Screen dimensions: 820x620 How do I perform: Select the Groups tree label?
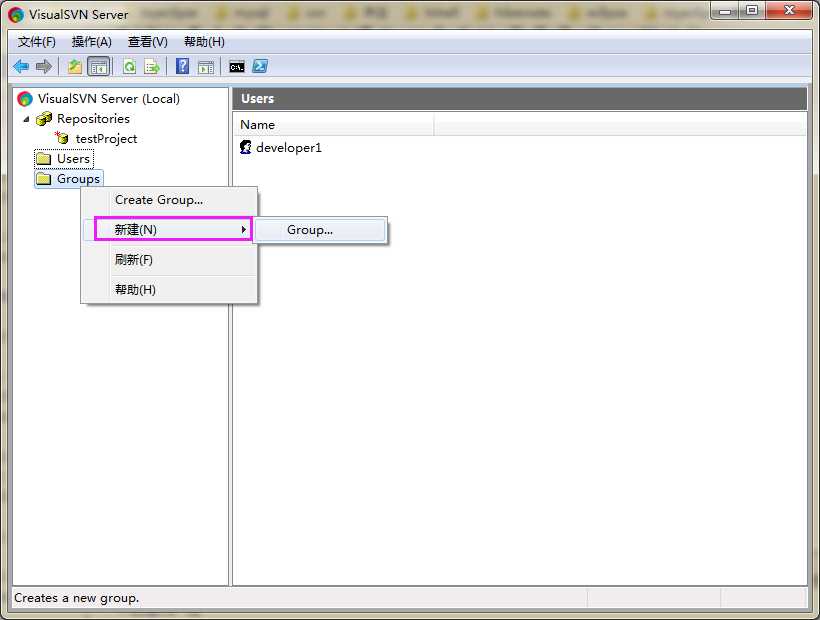pyautogui.click(x=78, y=179)
